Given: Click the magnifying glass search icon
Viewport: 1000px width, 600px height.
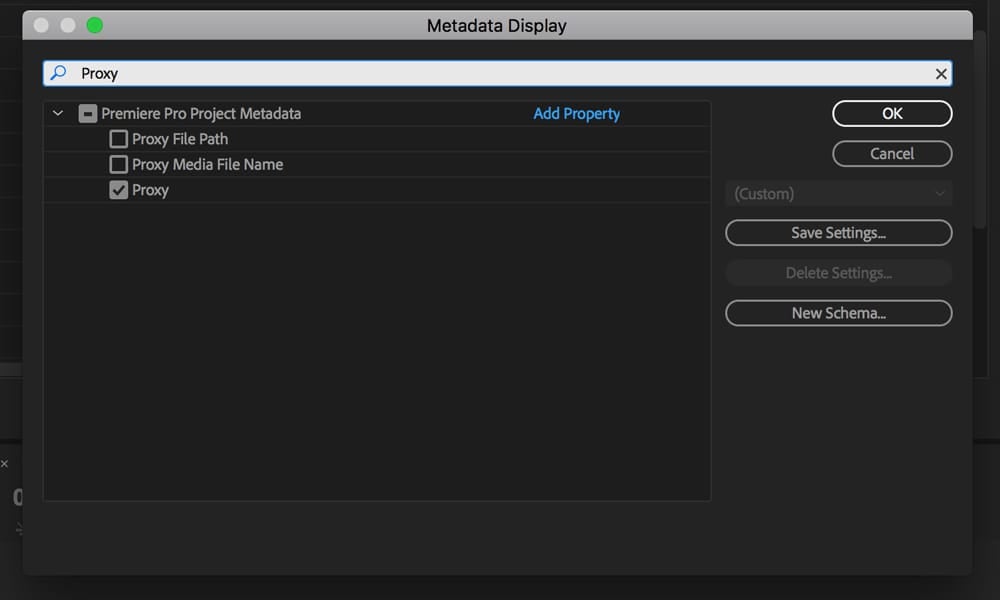Looking at the screenshot, I should [59, 73].
